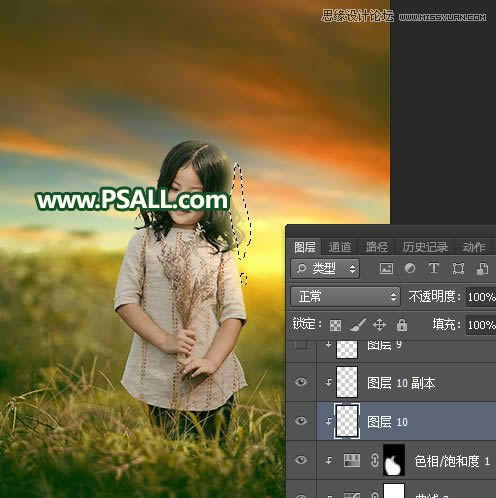This screenshot has height=498, width=496.
Task: Lock transparent pixels checkerboard icon
Action: tap(335, 325)
